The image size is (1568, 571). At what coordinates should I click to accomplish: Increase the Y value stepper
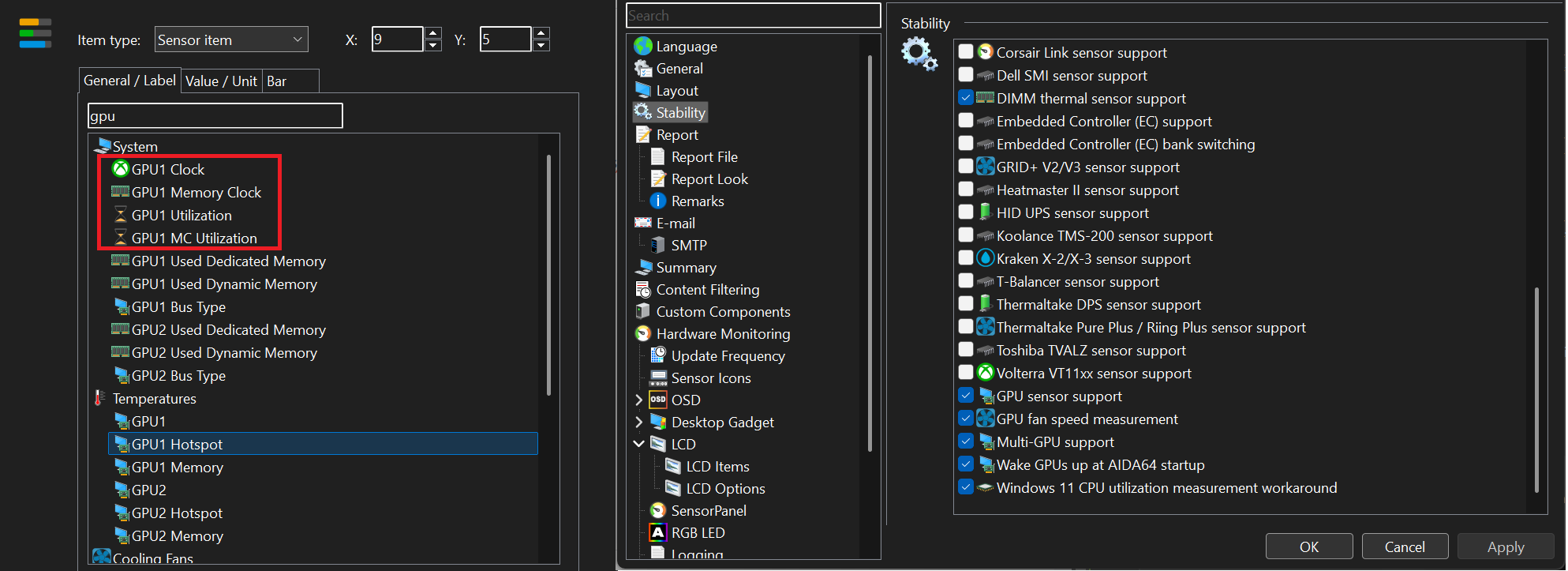(x=541, y=33)
